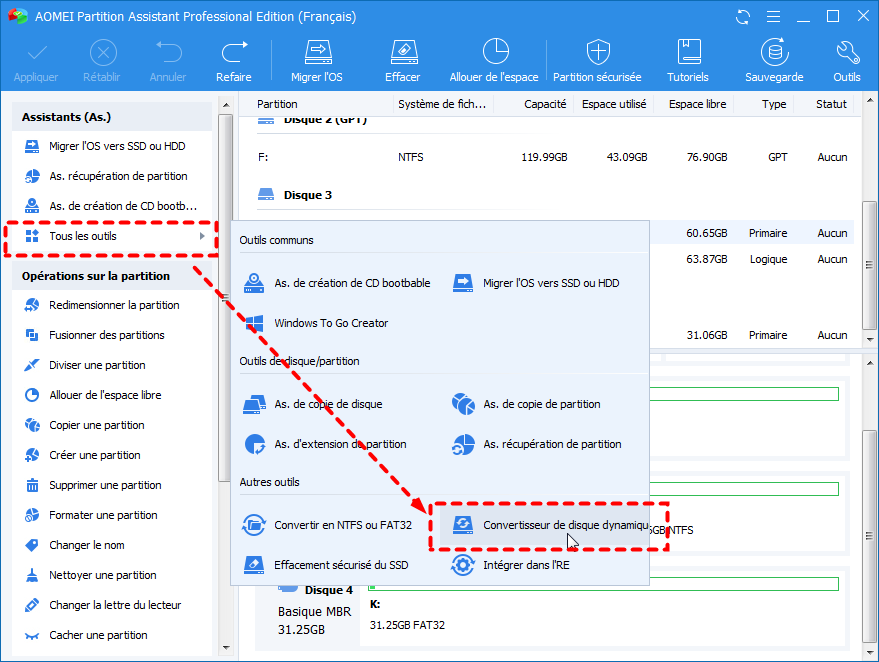Select Copier une partition
879x662 pixels.
[112, 425]
